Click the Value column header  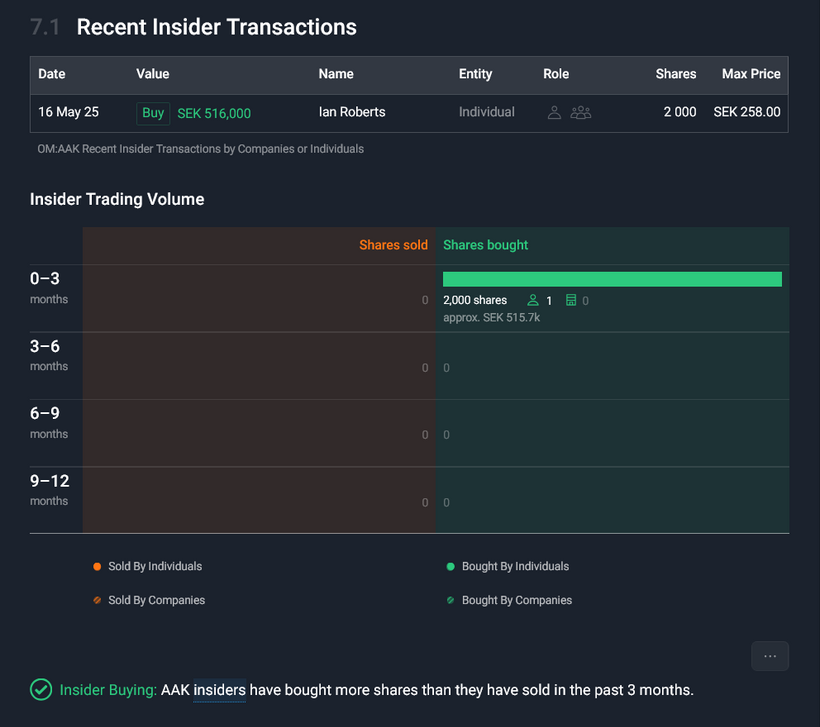[153, 74]
